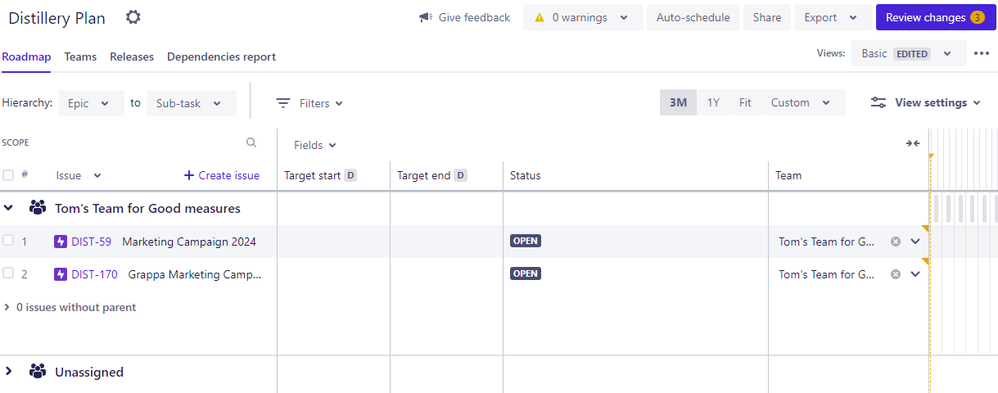998x393 pixels.
Task: Click the Share button
Action: coord(767,17)
